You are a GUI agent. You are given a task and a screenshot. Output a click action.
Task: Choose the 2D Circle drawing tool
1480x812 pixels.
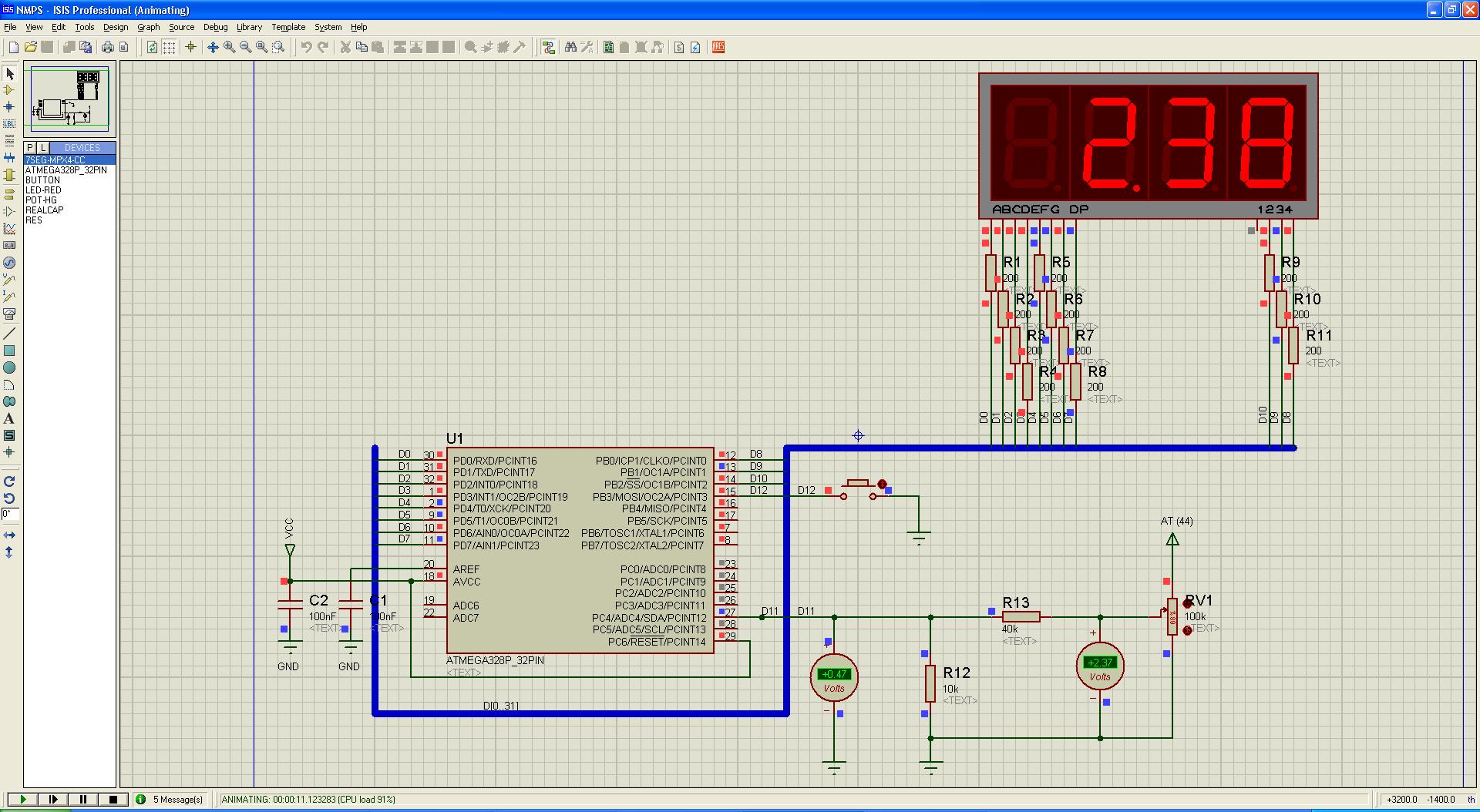[9, 368]
